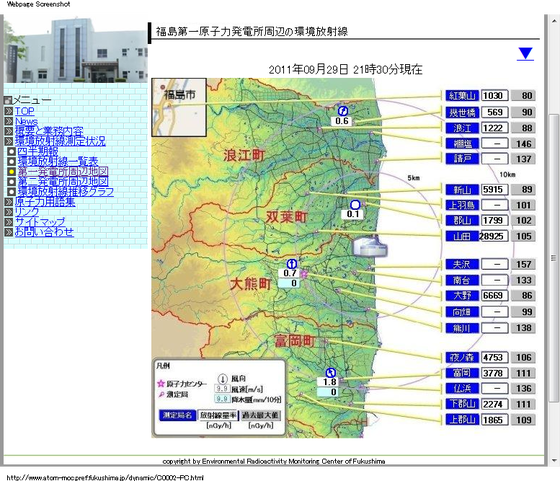
Task: Open the 原子力用語集 link
Action: [x=45, y=202]
